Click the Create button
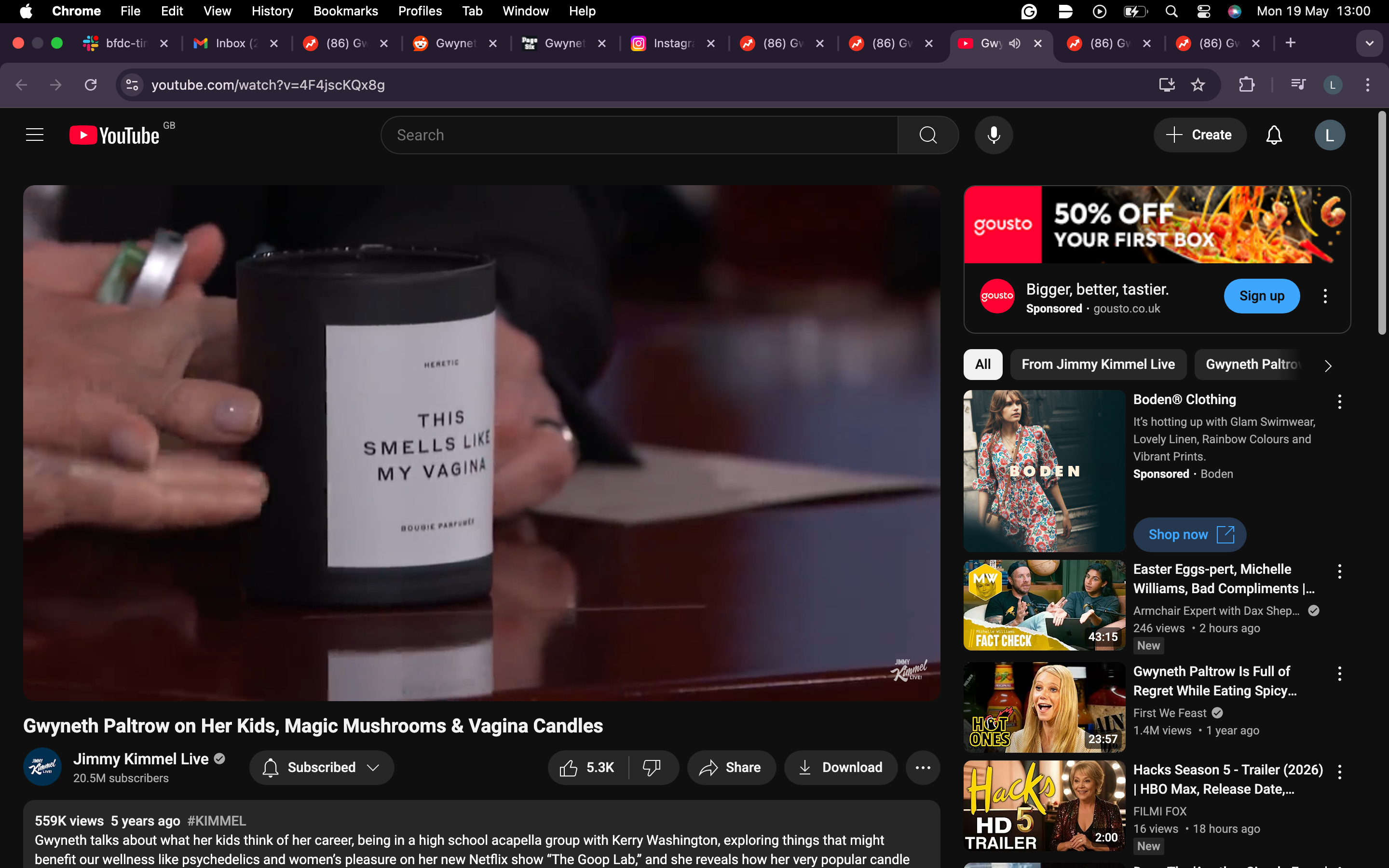The height and width of the screenshot is (868, 1389). coord(1199,135)
